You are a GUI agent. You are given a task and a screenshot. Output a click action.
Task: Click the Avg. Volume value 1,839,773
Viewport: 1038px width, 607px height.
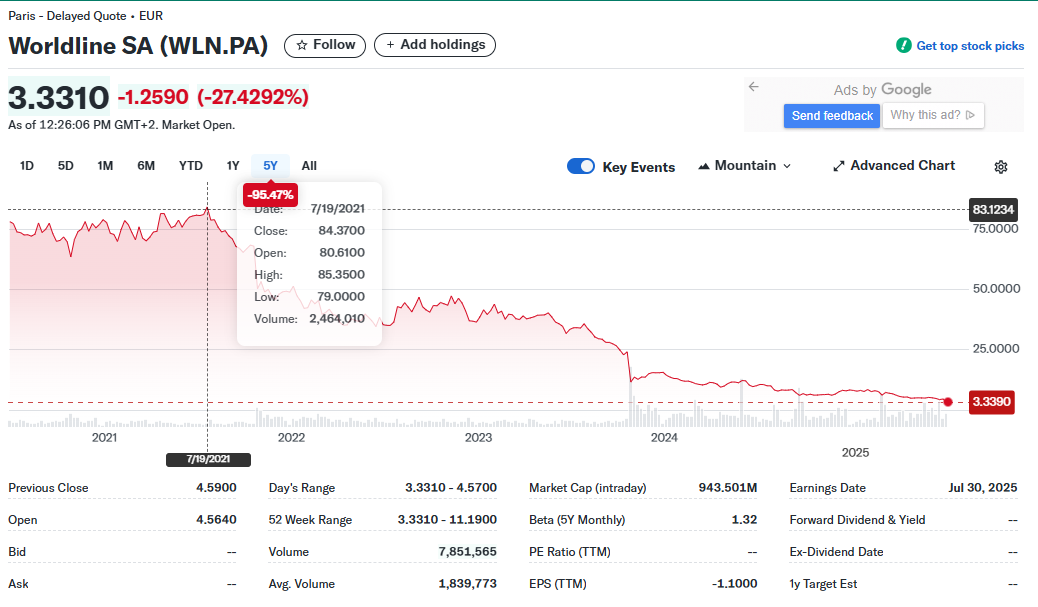(x=467, y=584)
